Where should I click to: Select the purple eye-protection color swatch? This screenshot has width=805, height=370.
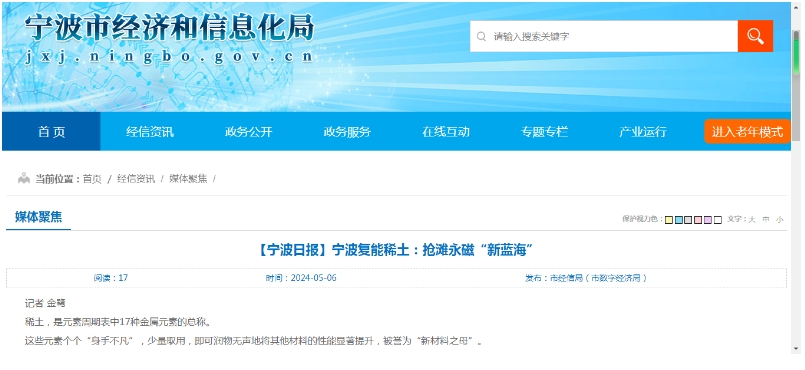click(x=708, y=220)
